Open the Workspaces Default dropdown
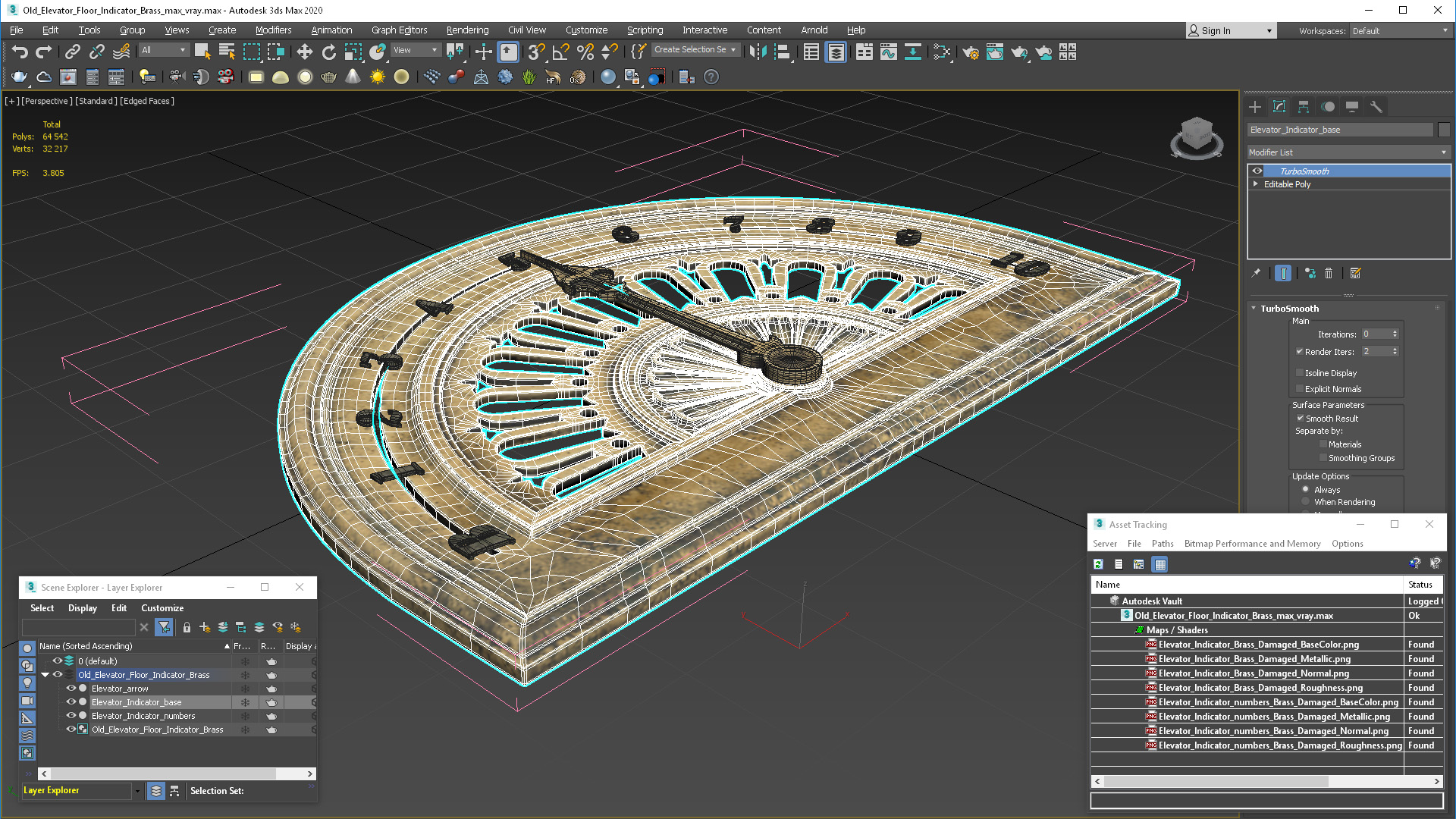This screenshot has width=1456, height=819. coord(1399,31)
